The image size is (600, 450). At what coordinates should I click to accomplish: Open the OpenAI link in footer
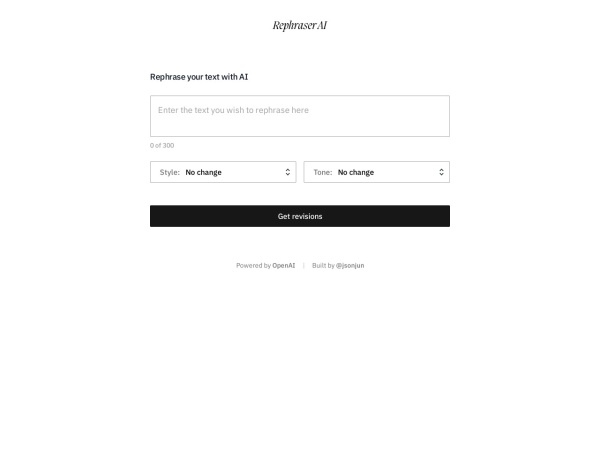(284, 266)
